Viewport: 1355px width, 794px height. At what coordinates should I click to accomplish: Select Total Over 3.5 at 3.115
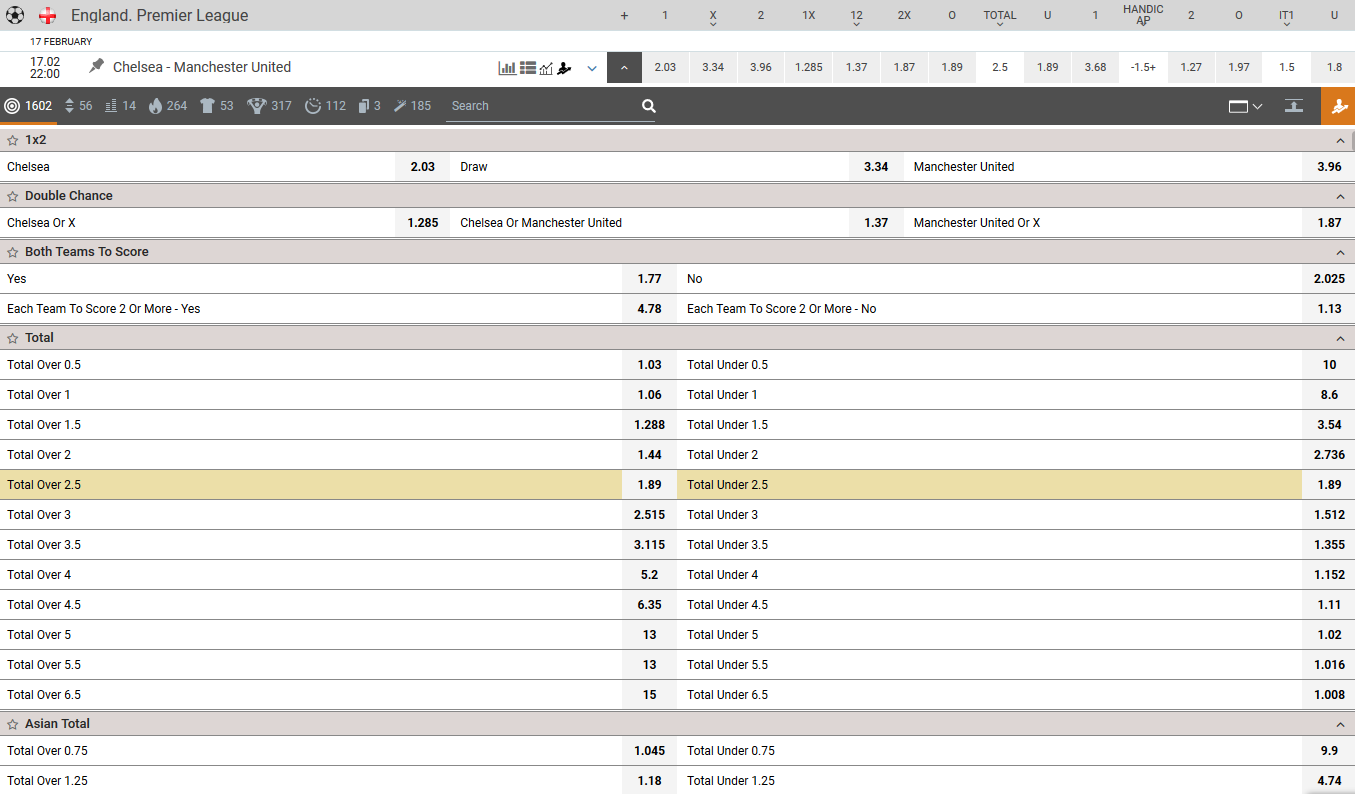[649, 545]
